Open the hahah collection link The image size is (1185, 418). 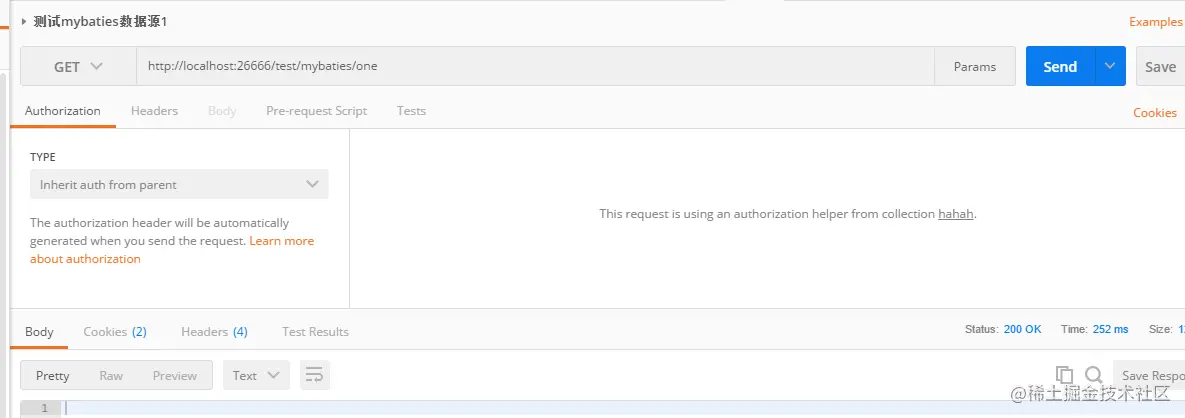[x=955, y=214]
